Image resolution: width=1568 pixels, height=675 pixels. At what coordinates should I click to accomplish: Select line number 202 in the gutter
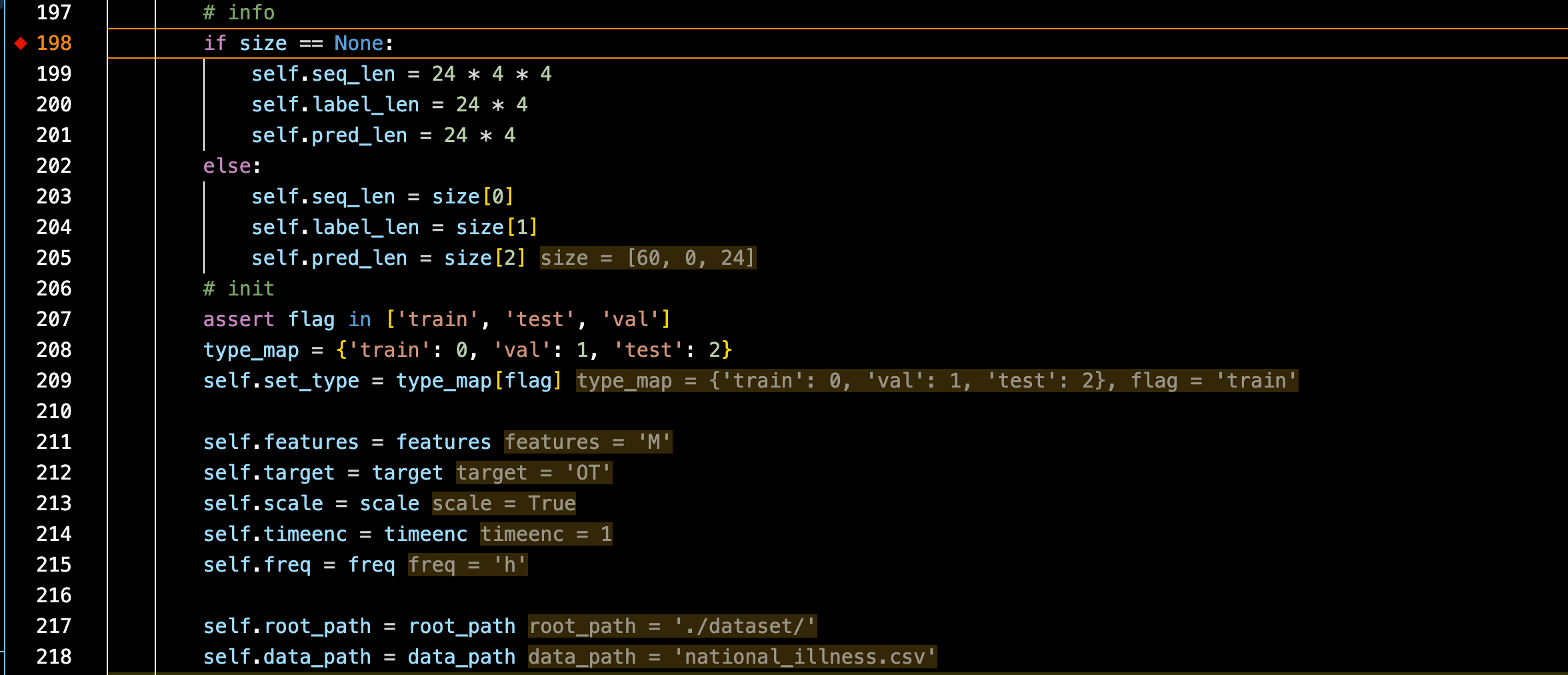click(x=54, y=166)
